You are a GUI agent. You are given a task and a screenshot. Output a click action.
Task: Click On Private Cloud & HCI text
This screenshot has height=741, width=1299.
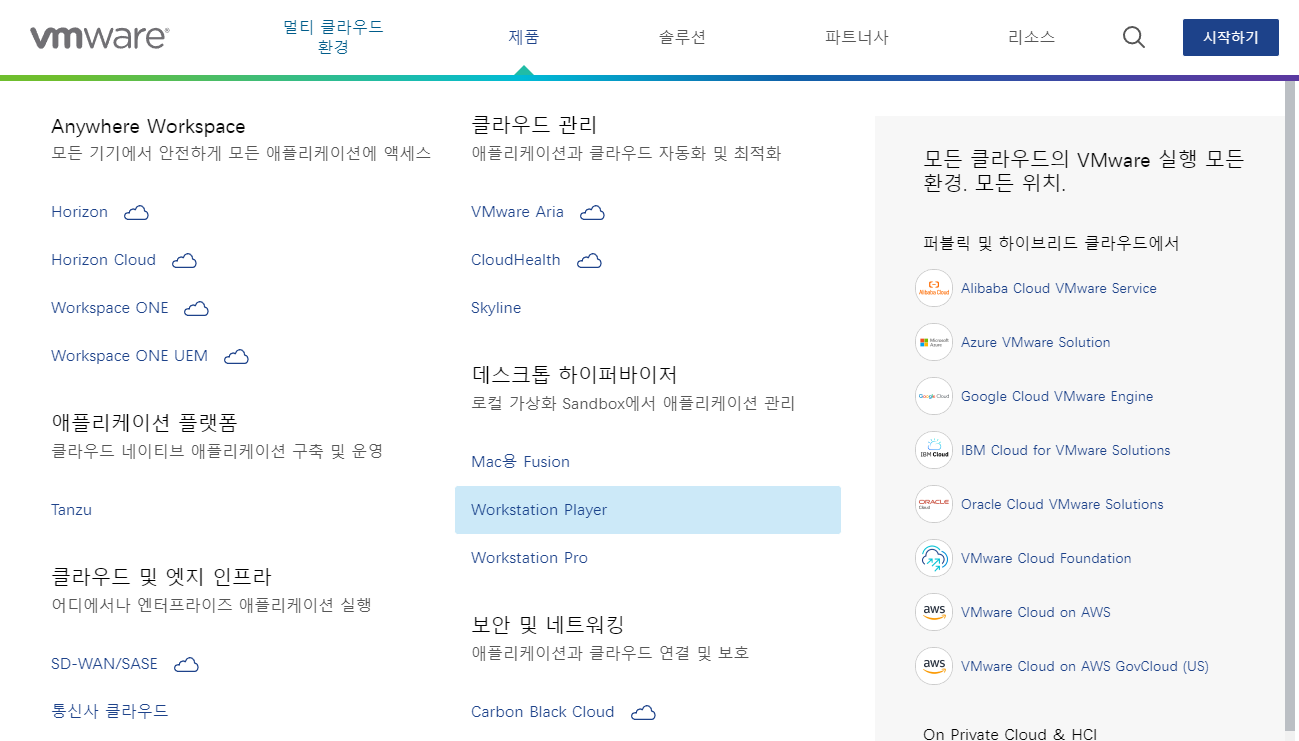coord(1010,734)
